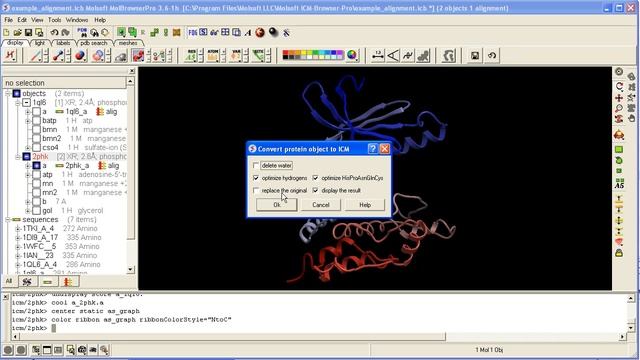640x360 pixels.
Task: Click the open folder toolbar icon
Action: pyautogui.click(x=17, y=32)
